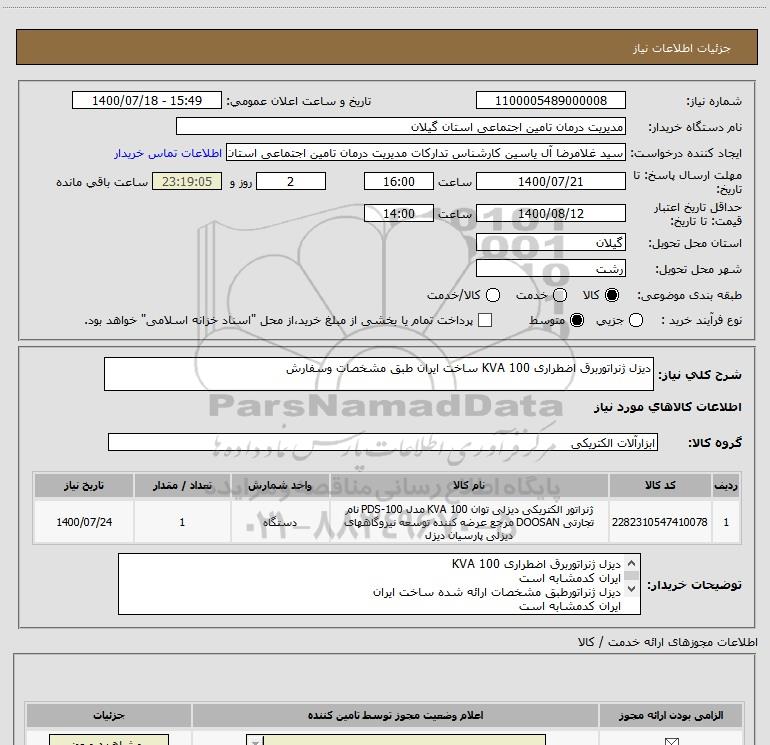The width and height of the screenshot is (770, 745).
Task: Click column header واحد شمارش
Action: 280,486
